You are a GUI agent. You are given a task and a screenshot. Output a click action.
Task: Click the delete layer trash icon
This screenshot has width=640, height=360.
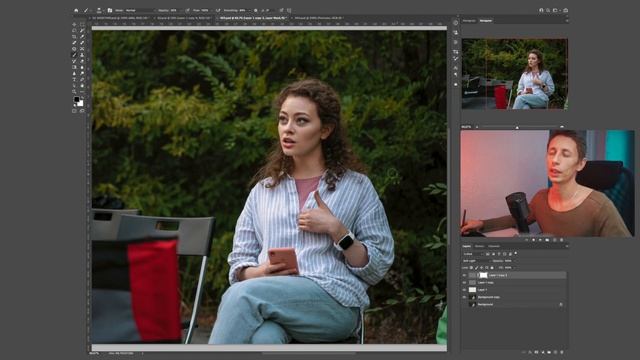pyautogui.click(x=562, y=352)
